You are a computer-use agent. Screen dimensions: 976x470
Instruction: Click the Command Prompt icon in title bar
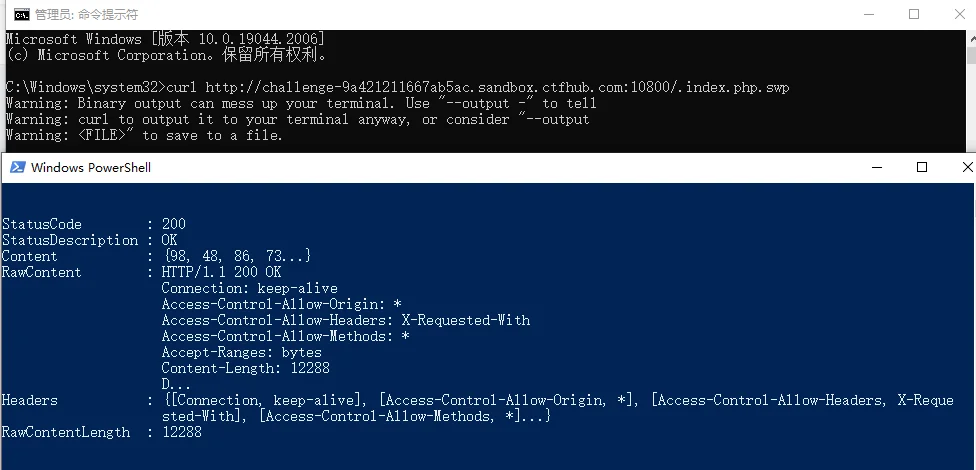point(18,14)
